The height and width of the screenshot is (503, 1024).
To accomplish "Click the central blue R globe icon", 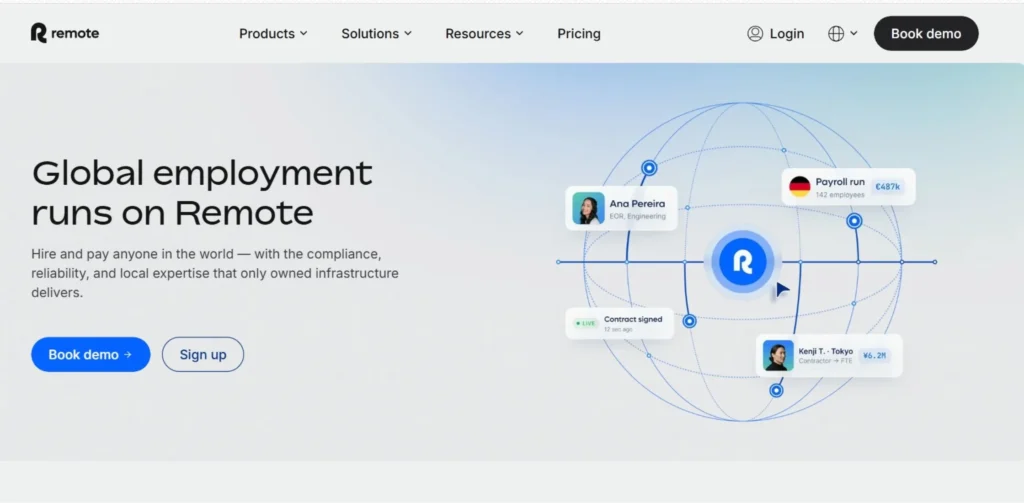I will [x=743, y=261].
